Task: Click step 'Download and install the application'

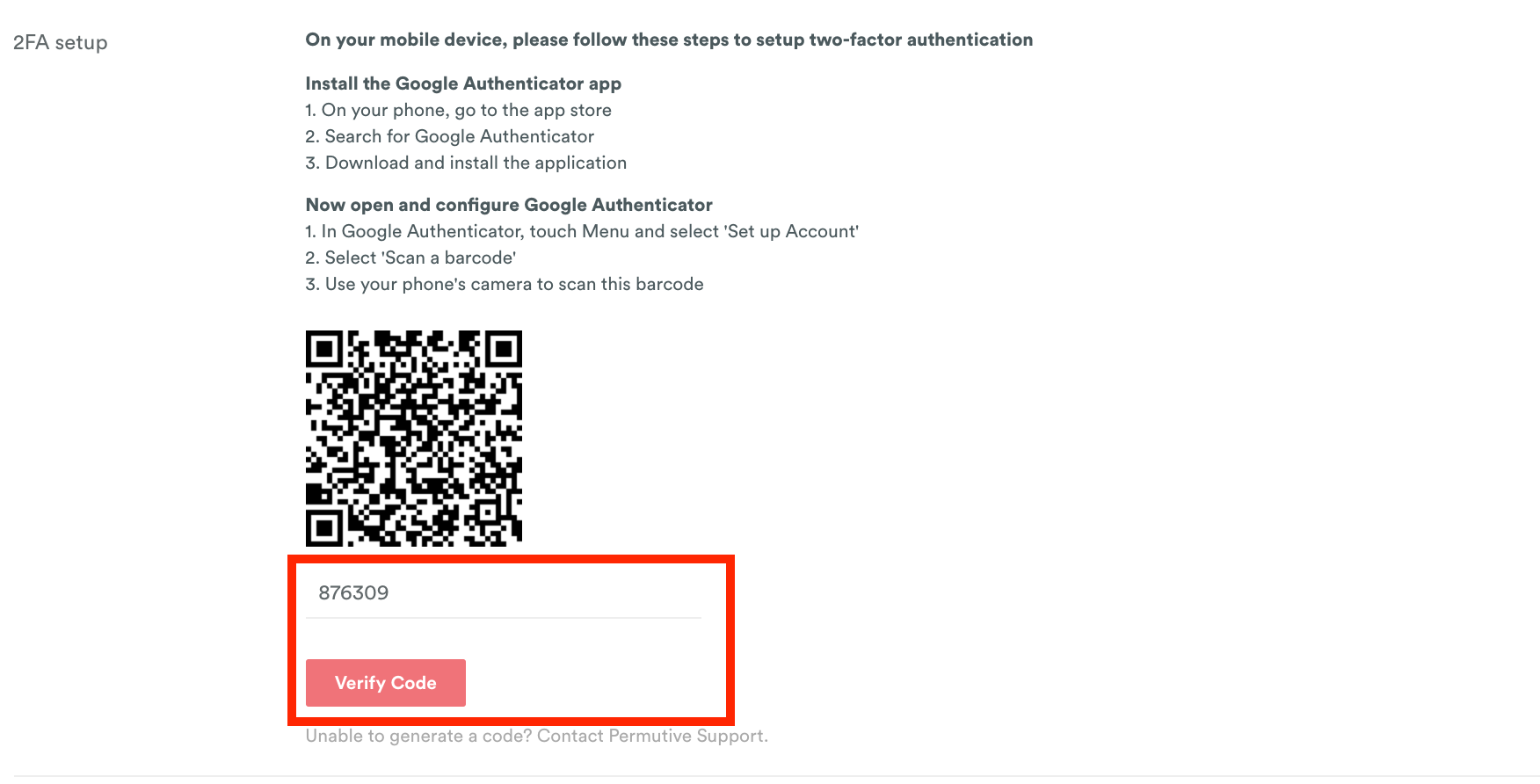Action: pyautogui.click(x=467, y=163)
